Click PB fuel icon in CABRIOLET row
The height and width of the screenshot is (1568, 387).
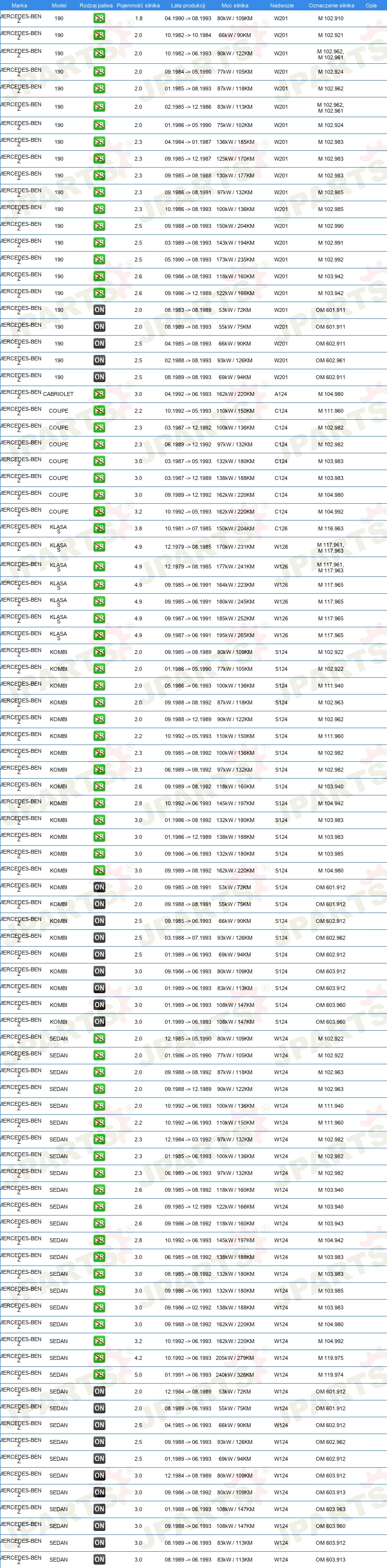[x=99, y=394]
